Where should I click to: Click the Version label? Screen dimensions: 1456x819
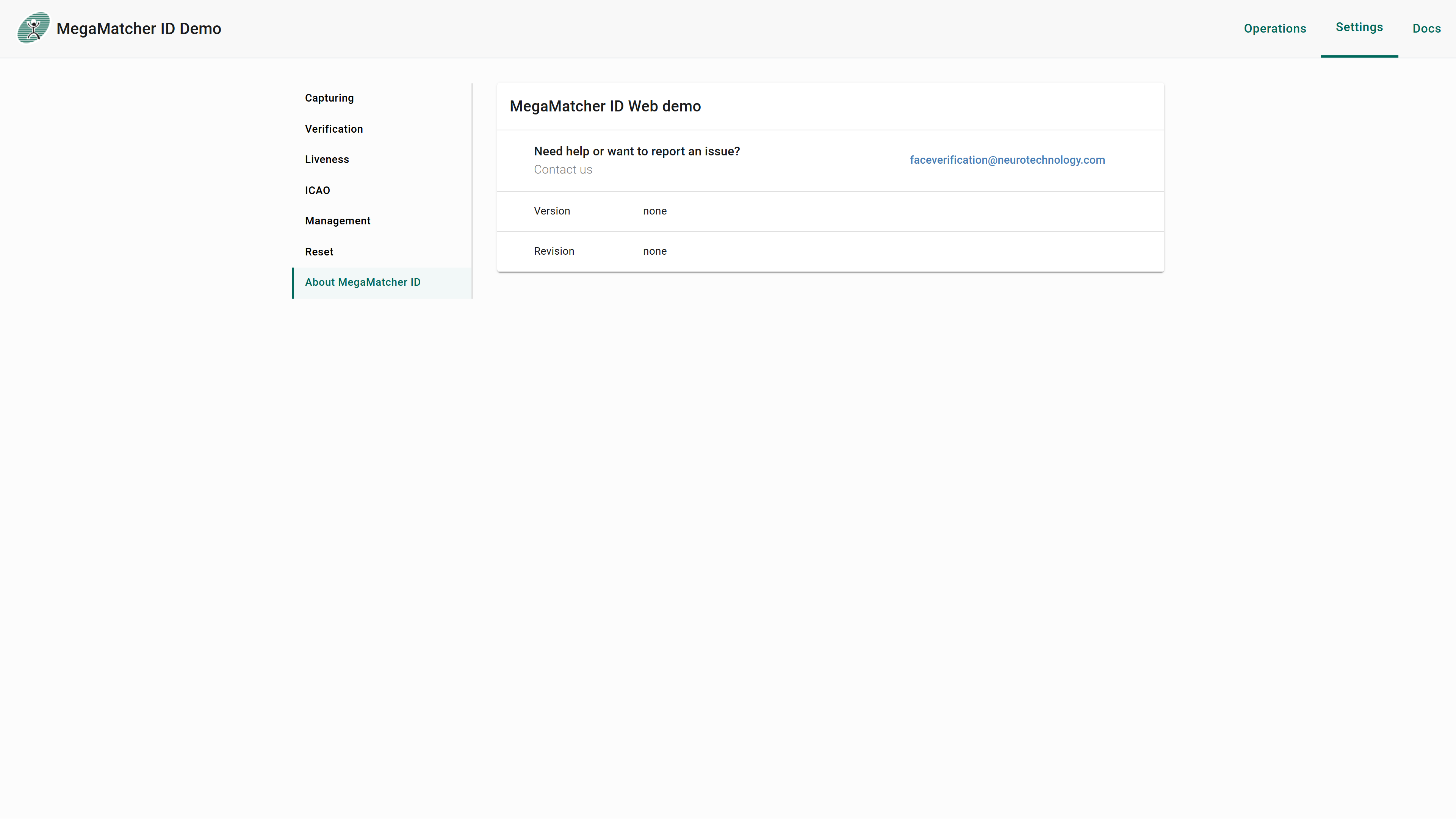pos(552,211)
